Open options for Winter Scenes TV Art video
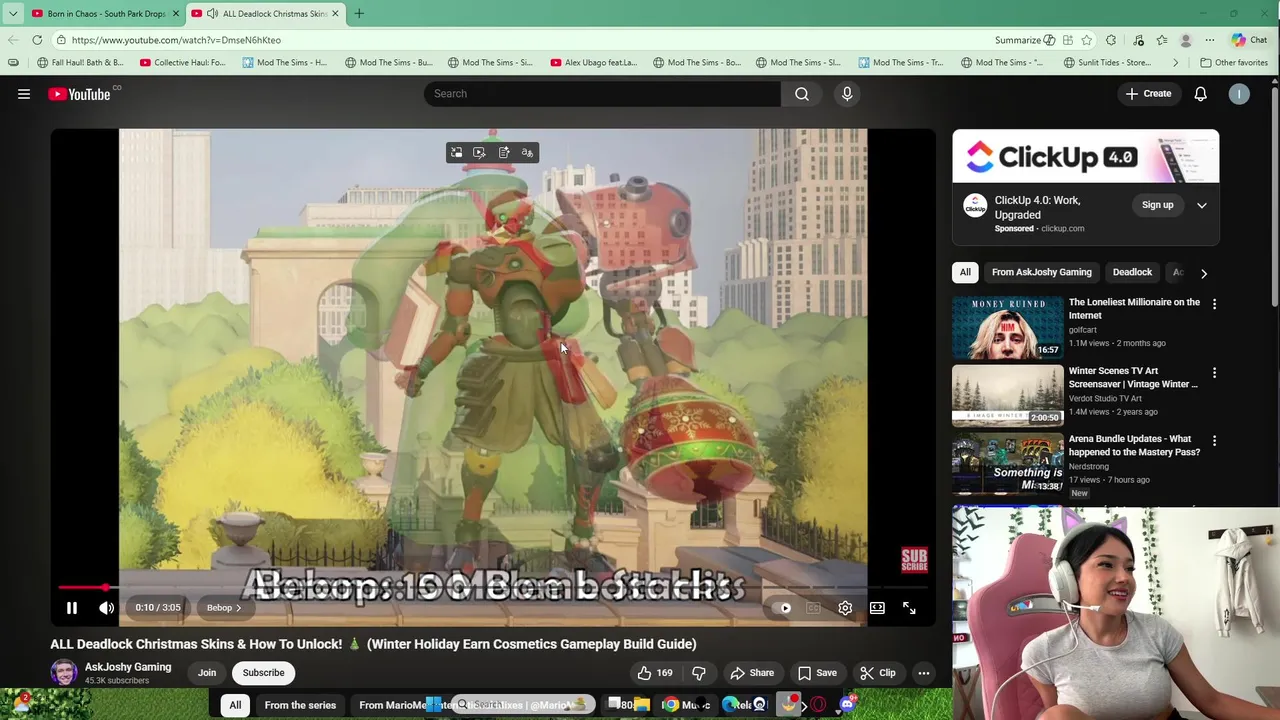The width and height of the screenshot is (1280, 720). coord(1214,373)
